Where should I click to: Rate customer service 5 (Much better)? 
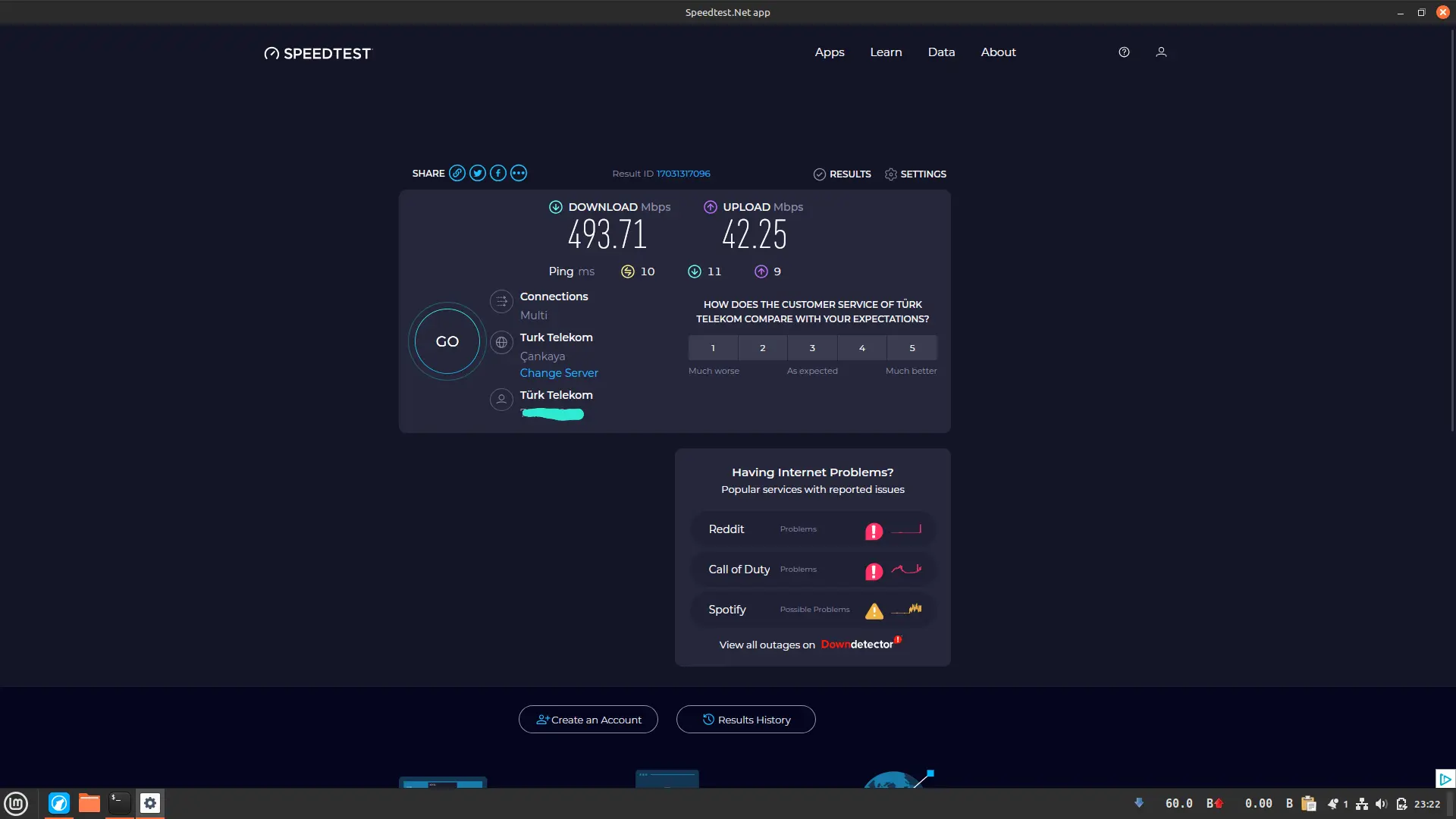[912, 348]
